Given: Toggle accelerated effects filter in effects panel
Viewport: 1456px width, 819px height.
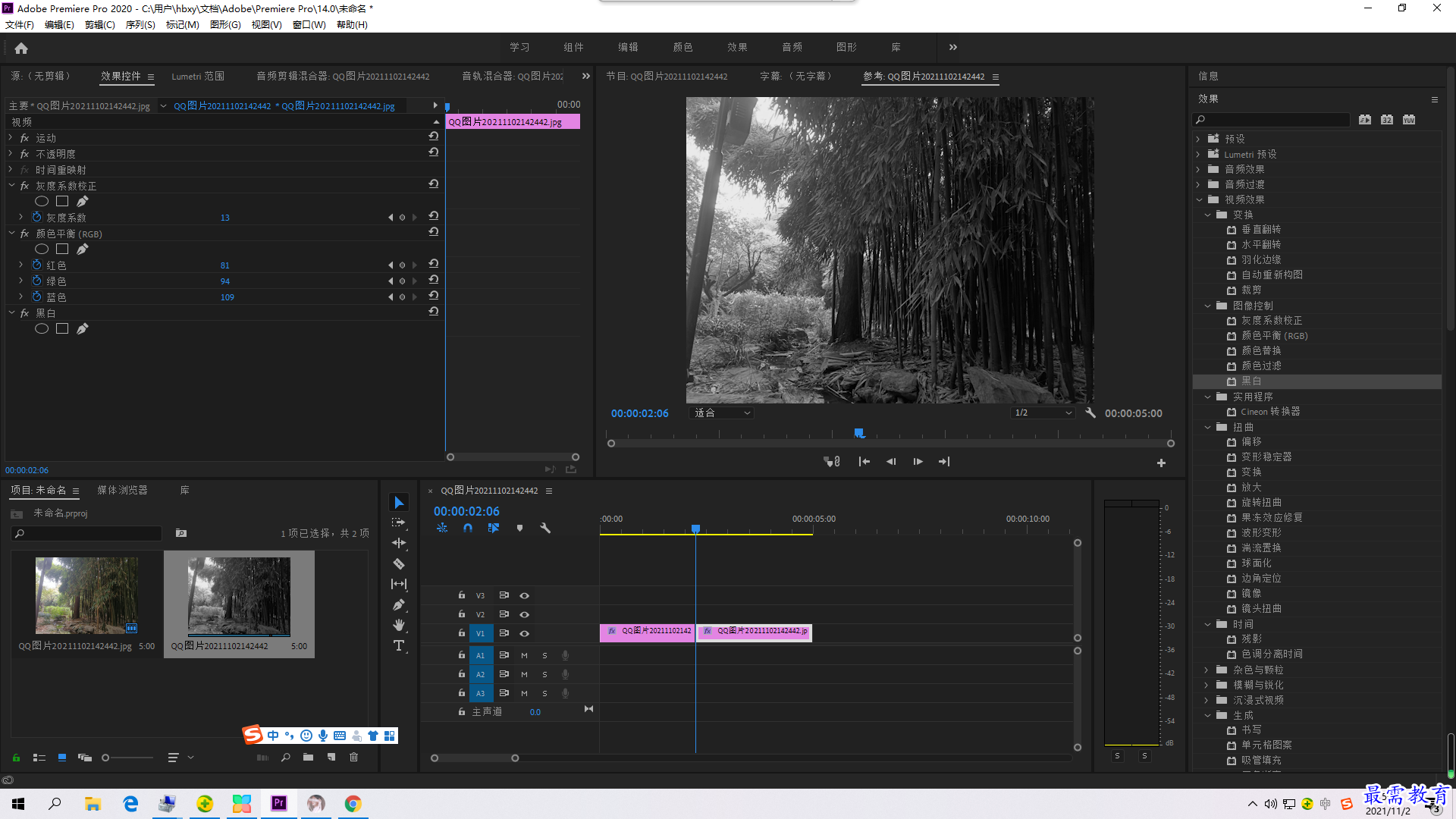Looking at the screenshot, I should coord(1364,120).
